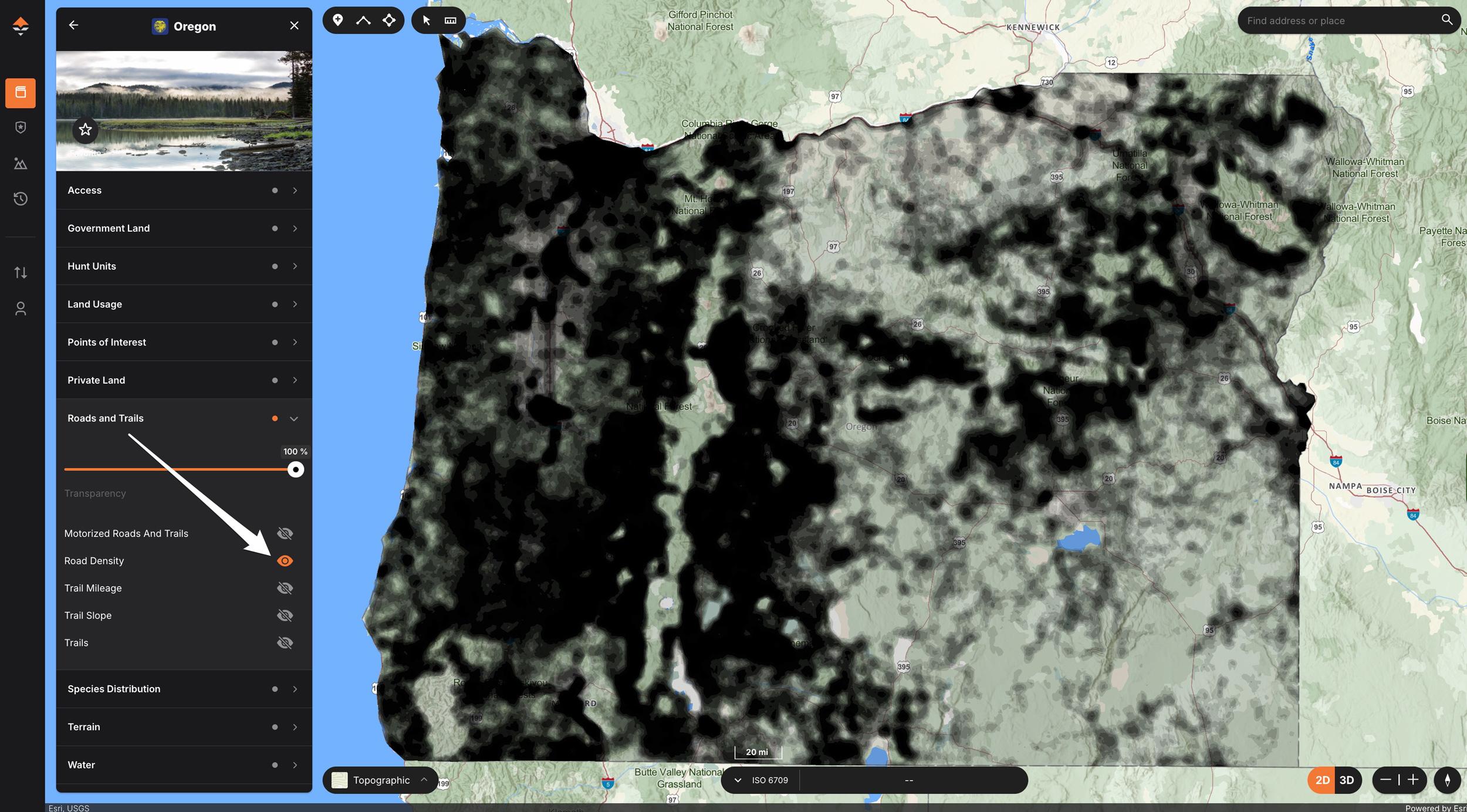Click the compass icon near zoom controls

pos(1446,780)
